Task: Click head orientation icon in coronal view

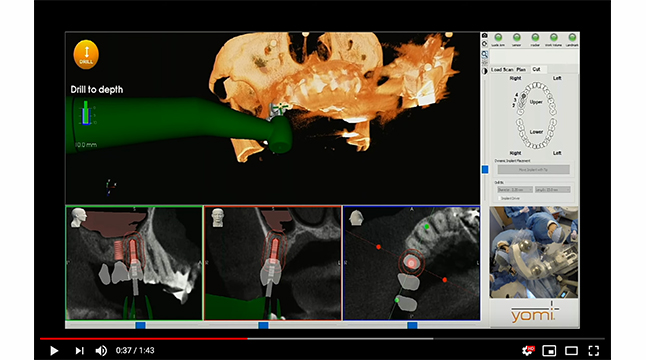Action: 217,217
